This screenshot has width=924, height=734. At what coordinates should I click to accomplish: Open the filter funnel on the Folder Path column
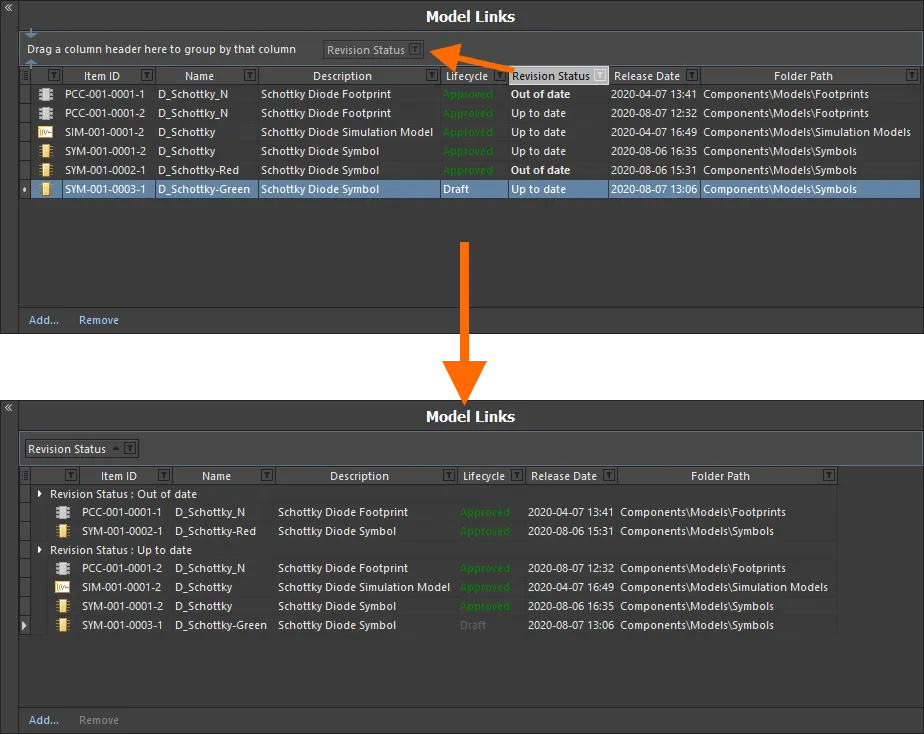(x=910, y=75)
